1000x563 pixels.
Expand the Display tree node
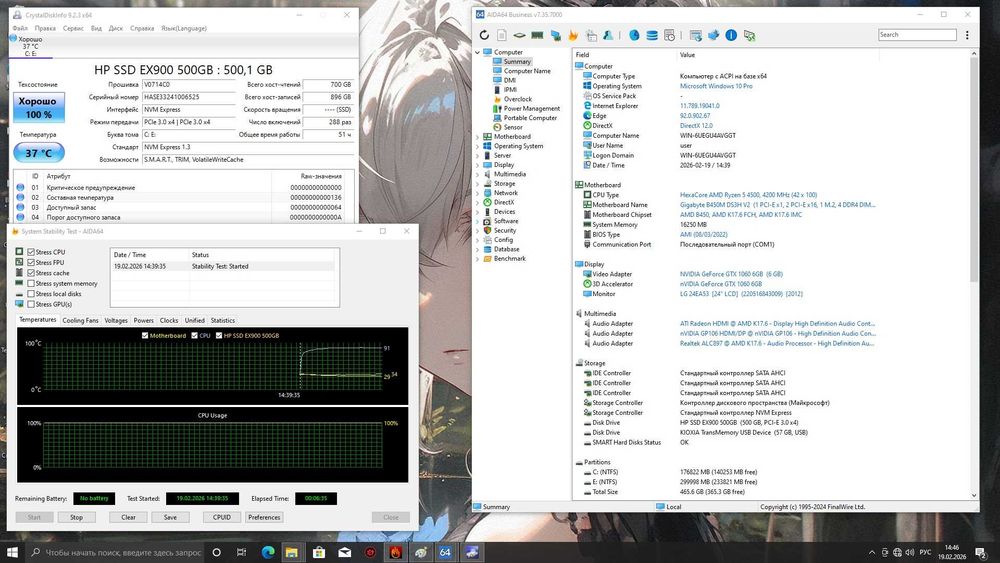tap(477, 165)
